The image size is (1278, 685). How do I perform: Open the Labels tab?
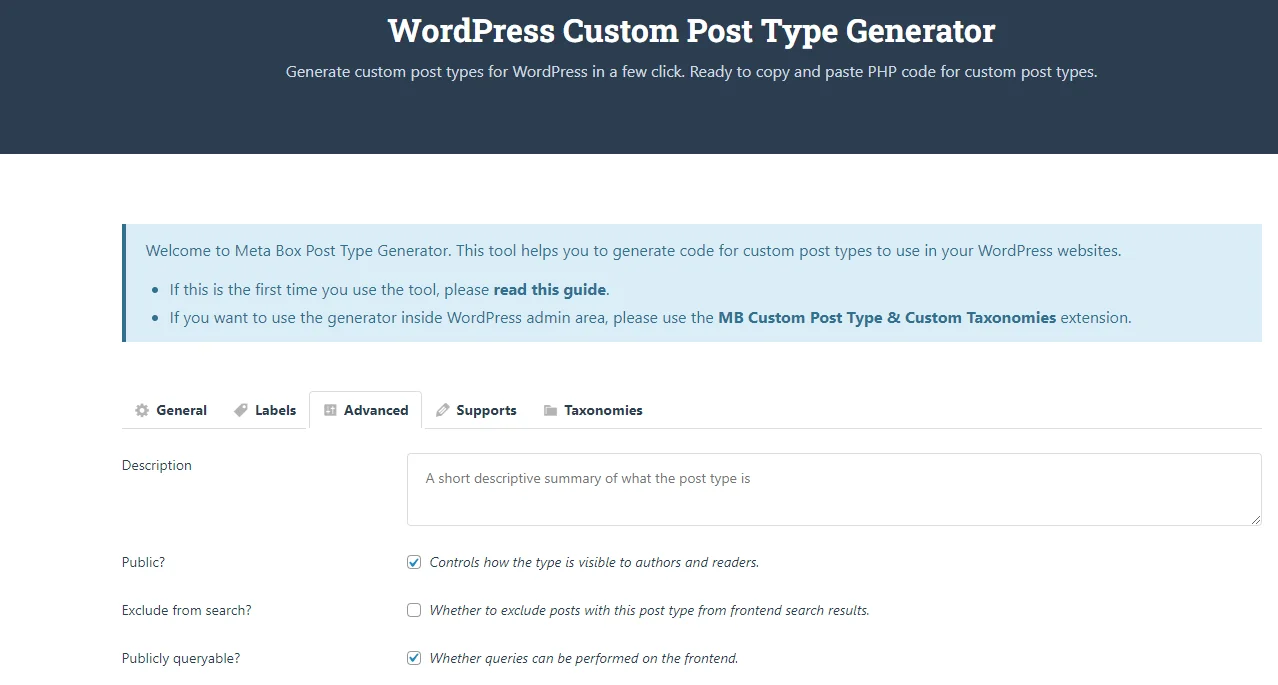(265, 410)
